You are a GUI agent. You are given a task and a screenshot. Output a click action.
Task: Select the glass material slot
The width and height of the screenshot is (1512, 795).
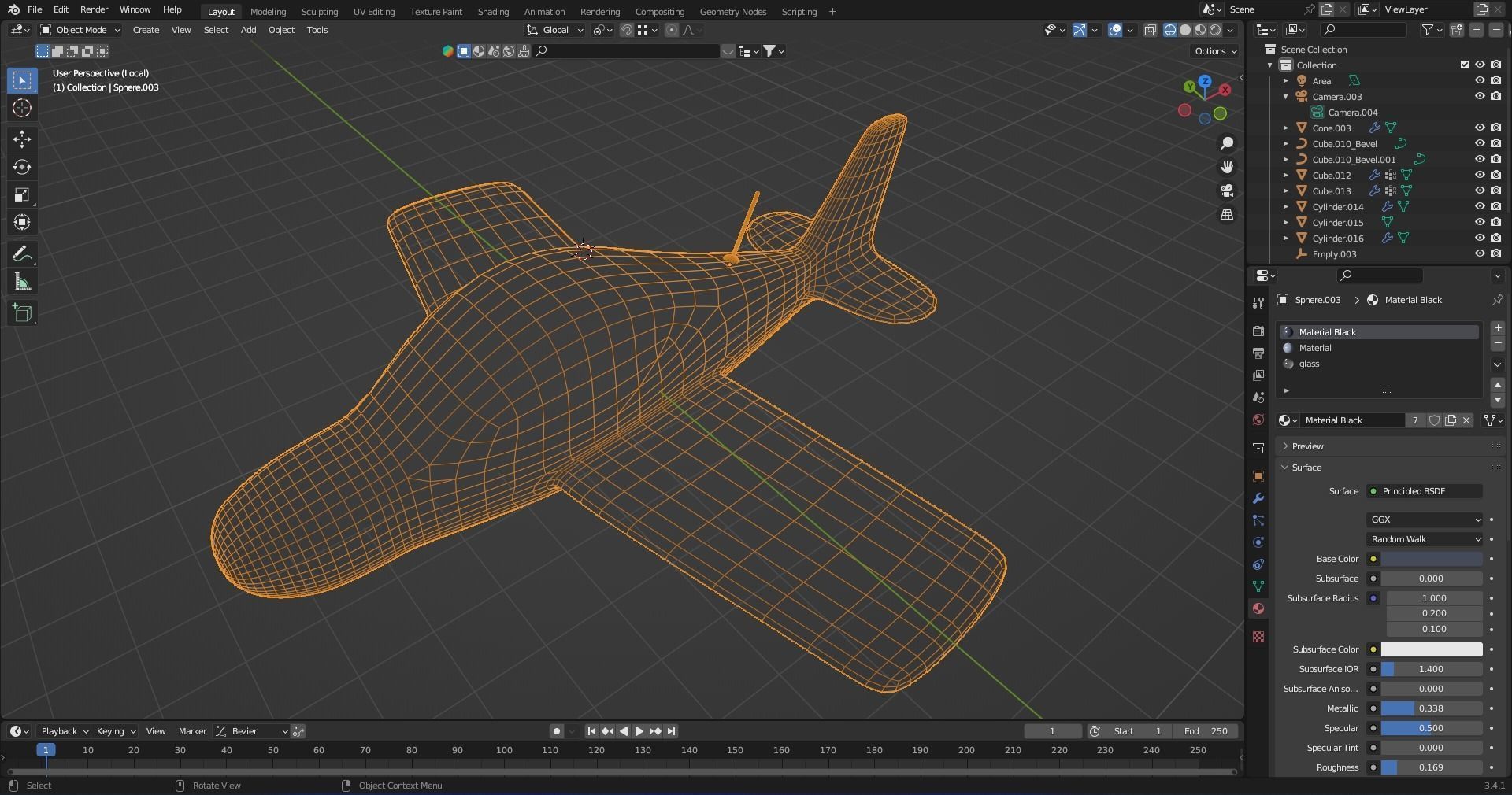(1380, 364)
